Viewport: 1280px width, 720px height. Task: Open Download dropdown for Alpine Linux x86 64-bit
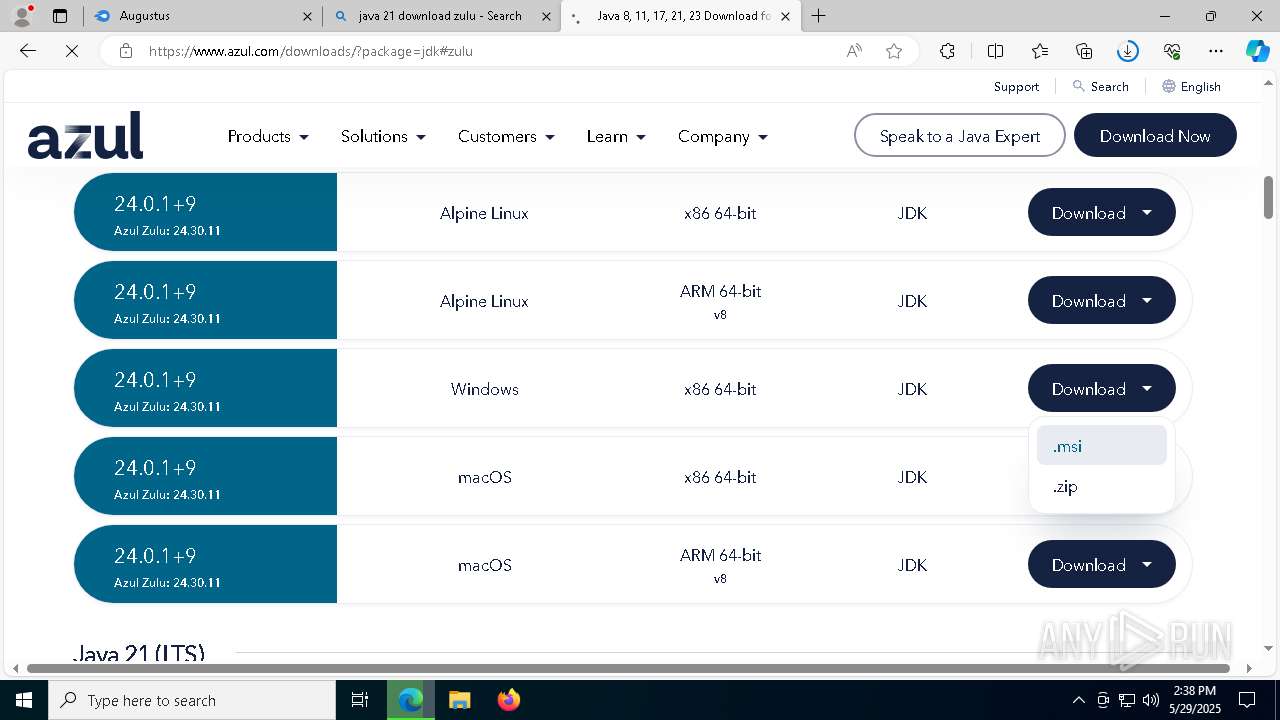click(x=1101, y=213)
